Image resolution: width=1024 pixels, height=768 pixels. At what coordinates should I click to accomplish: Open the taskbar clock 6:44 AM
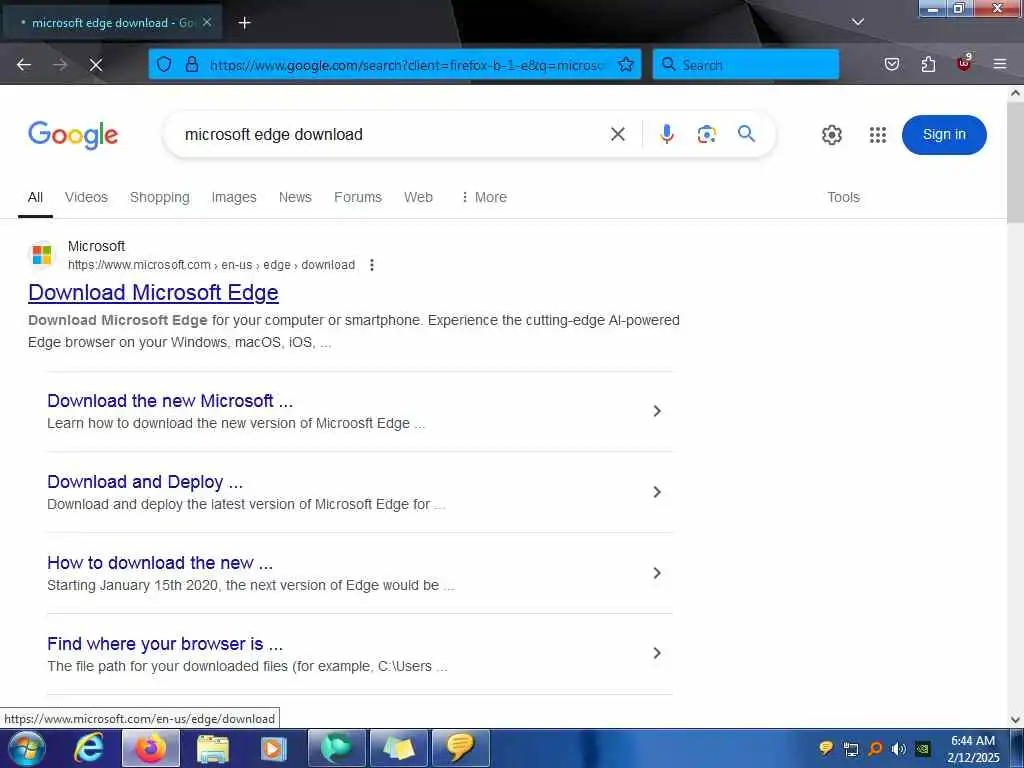(x=973, y=749)
